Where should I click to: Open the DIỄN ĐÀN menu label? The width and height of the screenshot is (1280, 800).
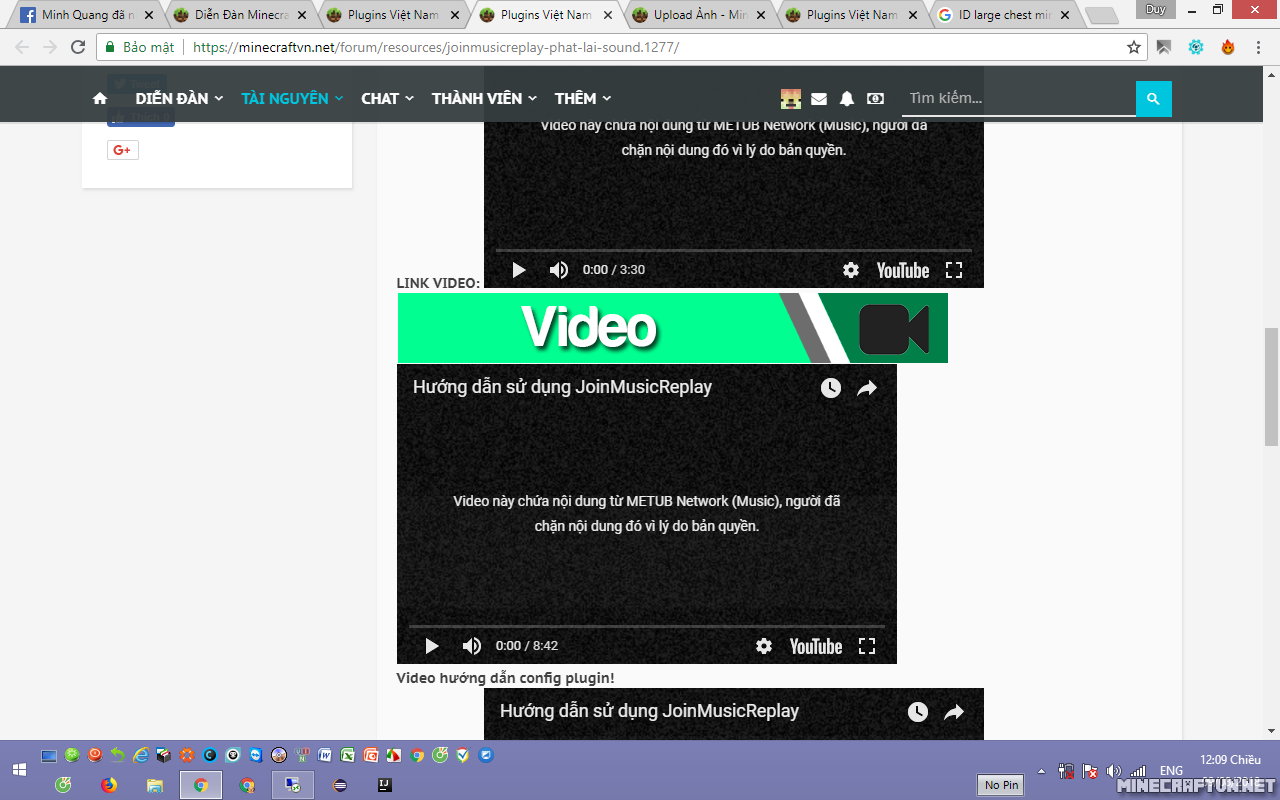point(172,98)
